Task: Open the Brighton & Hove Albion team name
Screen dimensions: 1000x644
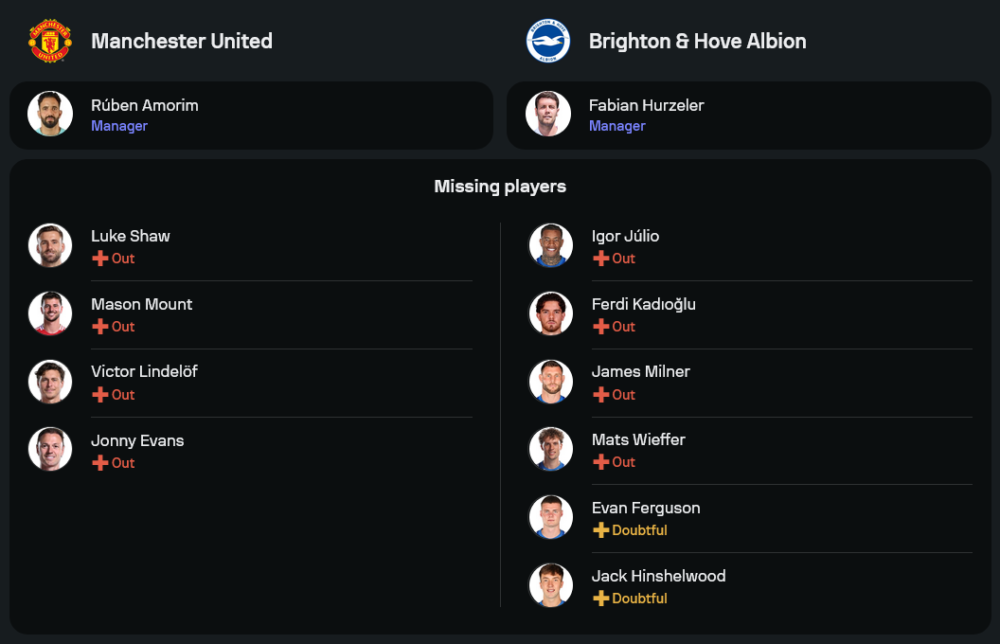Action: coord(697,41)
